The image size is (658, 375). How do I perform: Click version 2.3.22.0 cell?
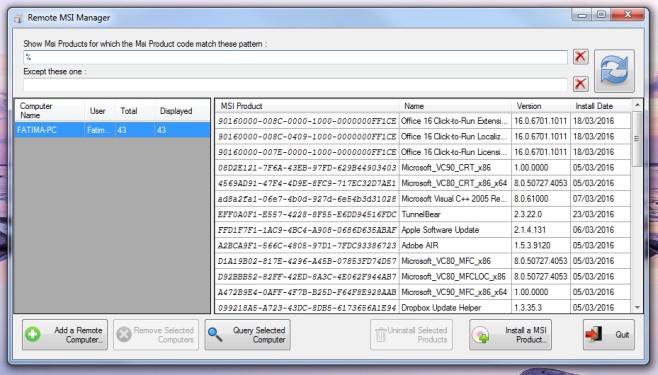tap(540, 214)
